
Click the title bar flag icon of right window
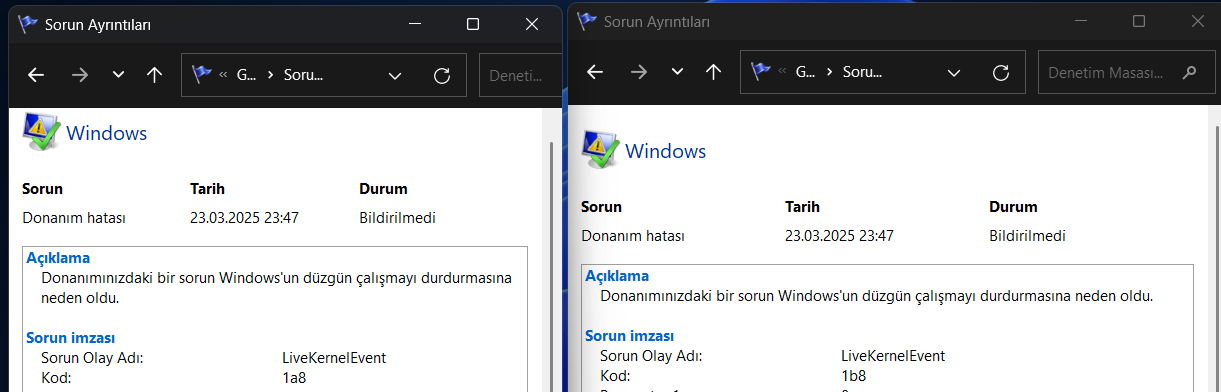(x=587, y=20)
